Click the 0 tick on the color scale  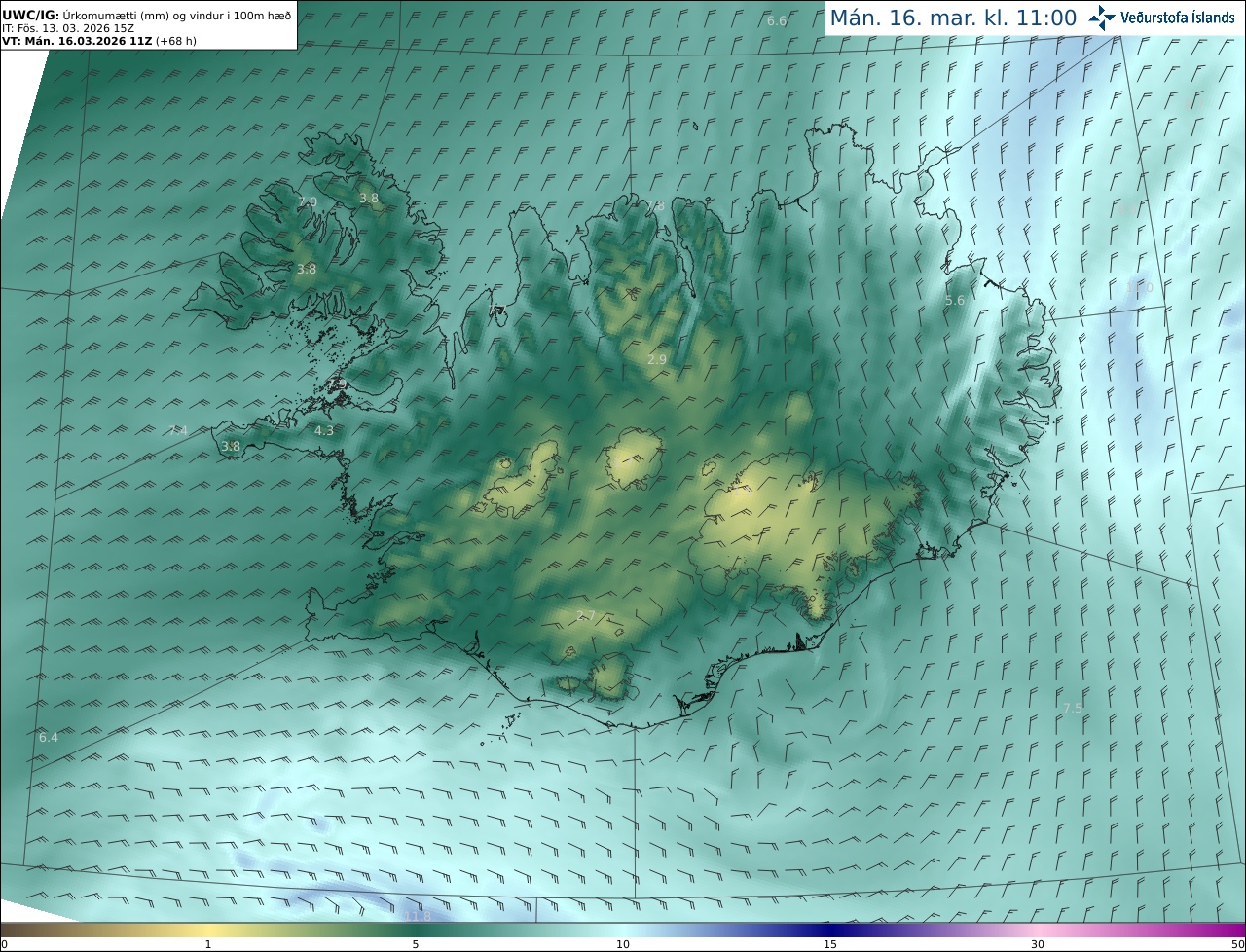4,944
